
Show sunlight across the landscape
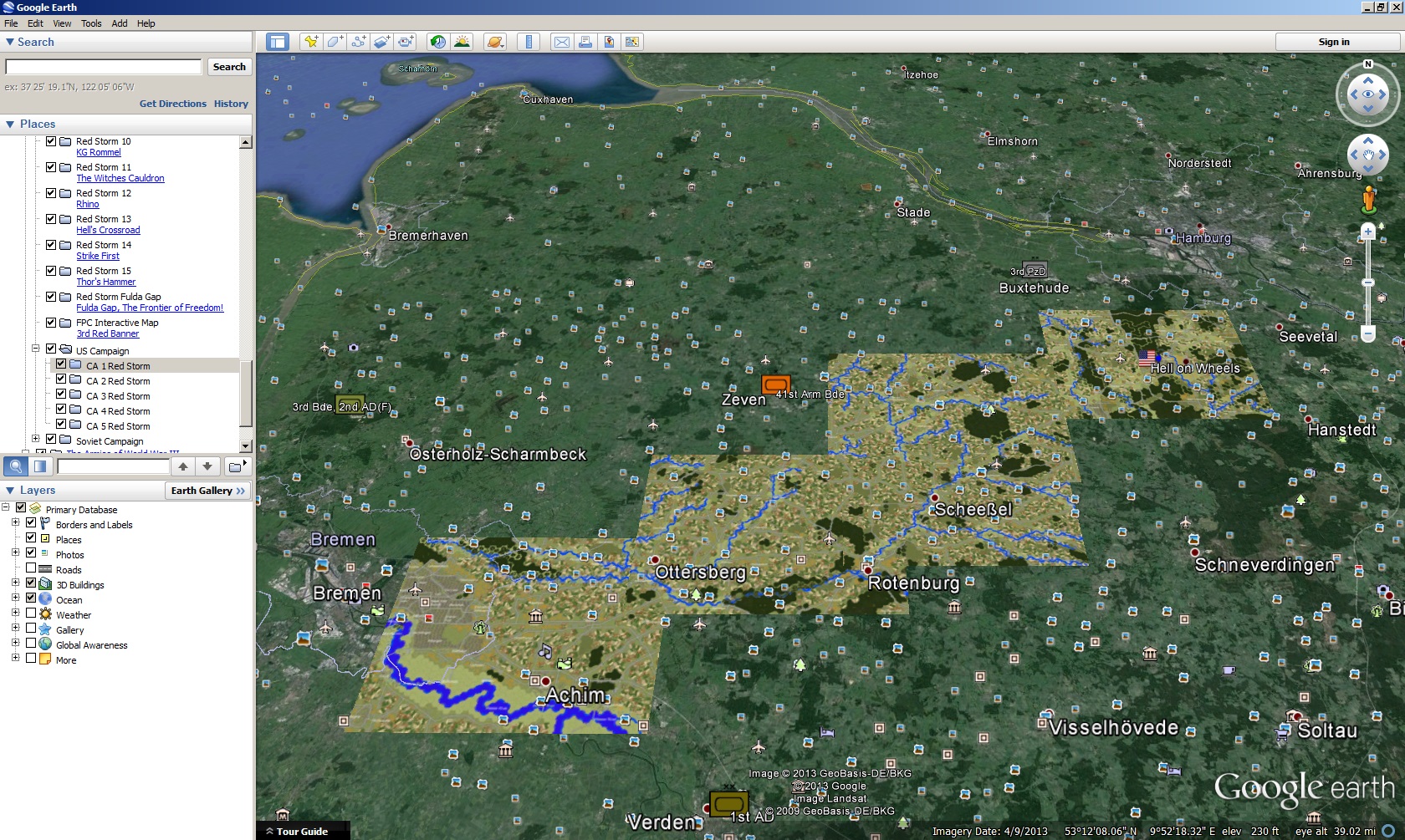[462, 42]
